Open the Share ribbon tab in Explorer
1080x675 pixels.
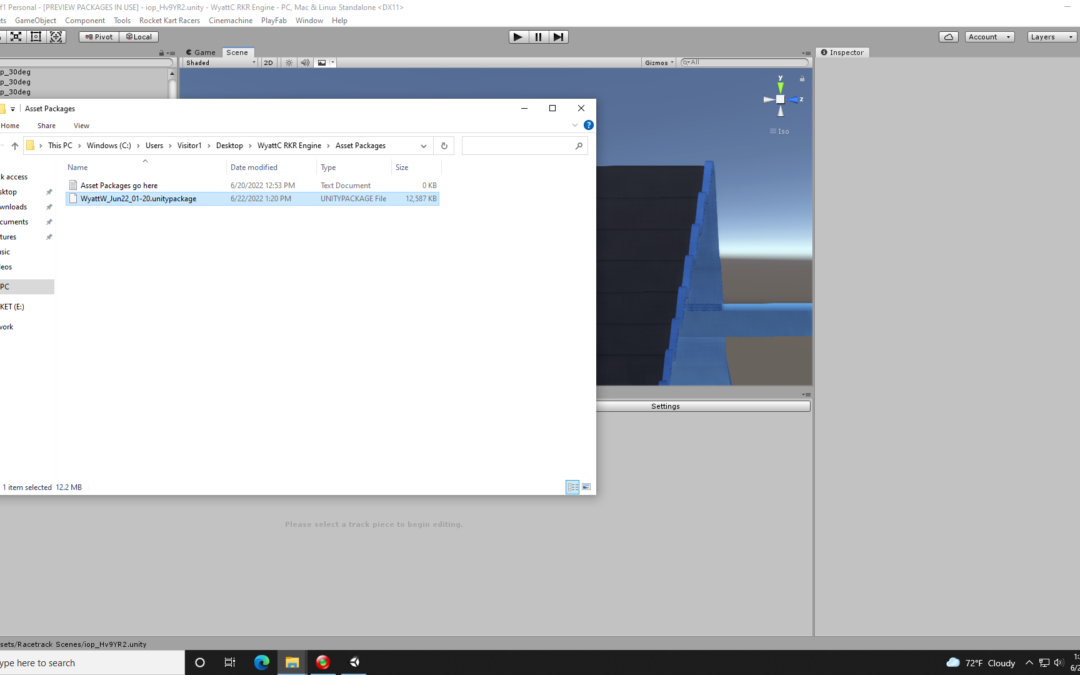[x=46, y=125]
